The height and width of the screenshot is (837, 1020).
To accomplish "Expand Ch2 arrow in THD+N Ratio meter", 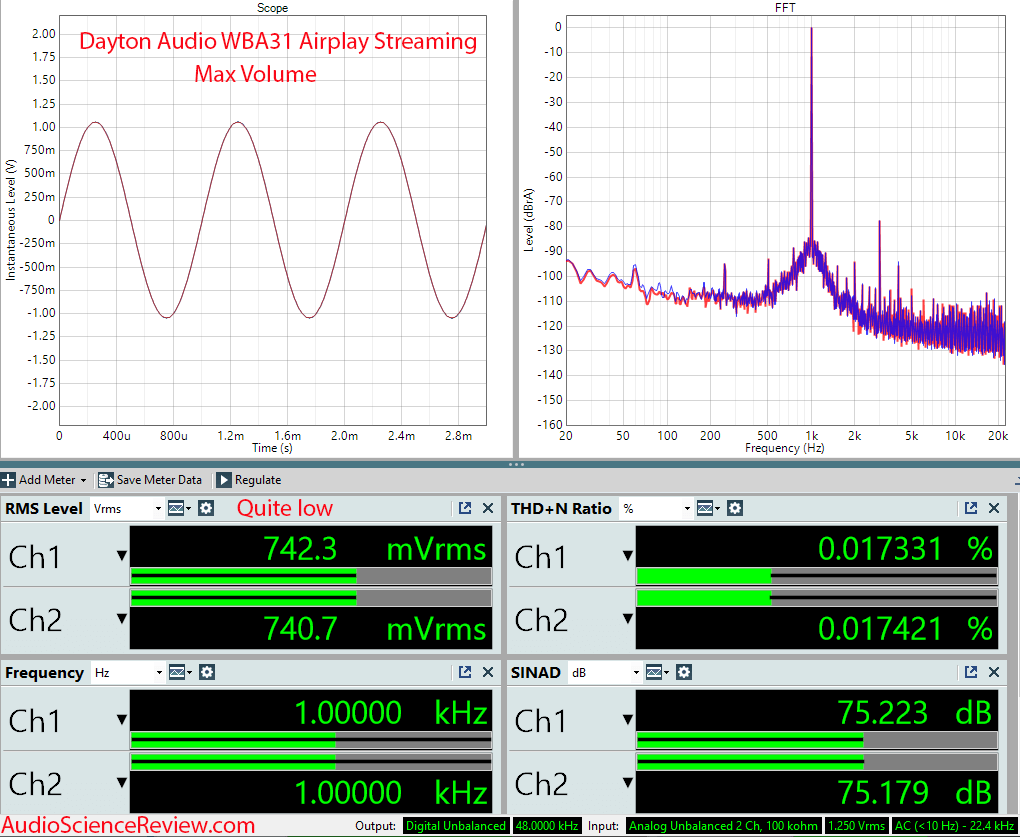I will (x=628, y=618).
